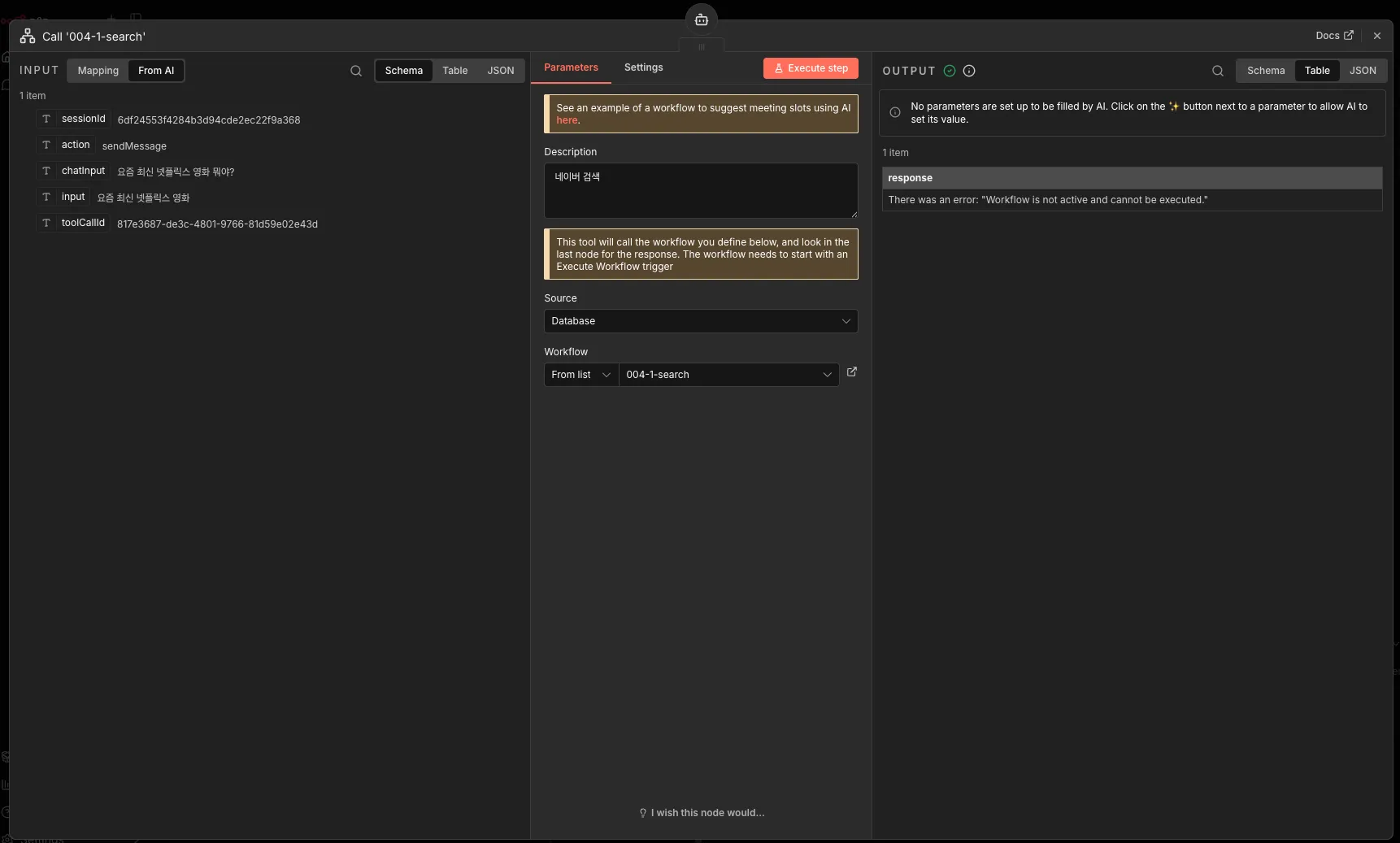Click the workflow node icon beside the title
This screenshot has width=1400, height=843.
[x=28, y=36]
